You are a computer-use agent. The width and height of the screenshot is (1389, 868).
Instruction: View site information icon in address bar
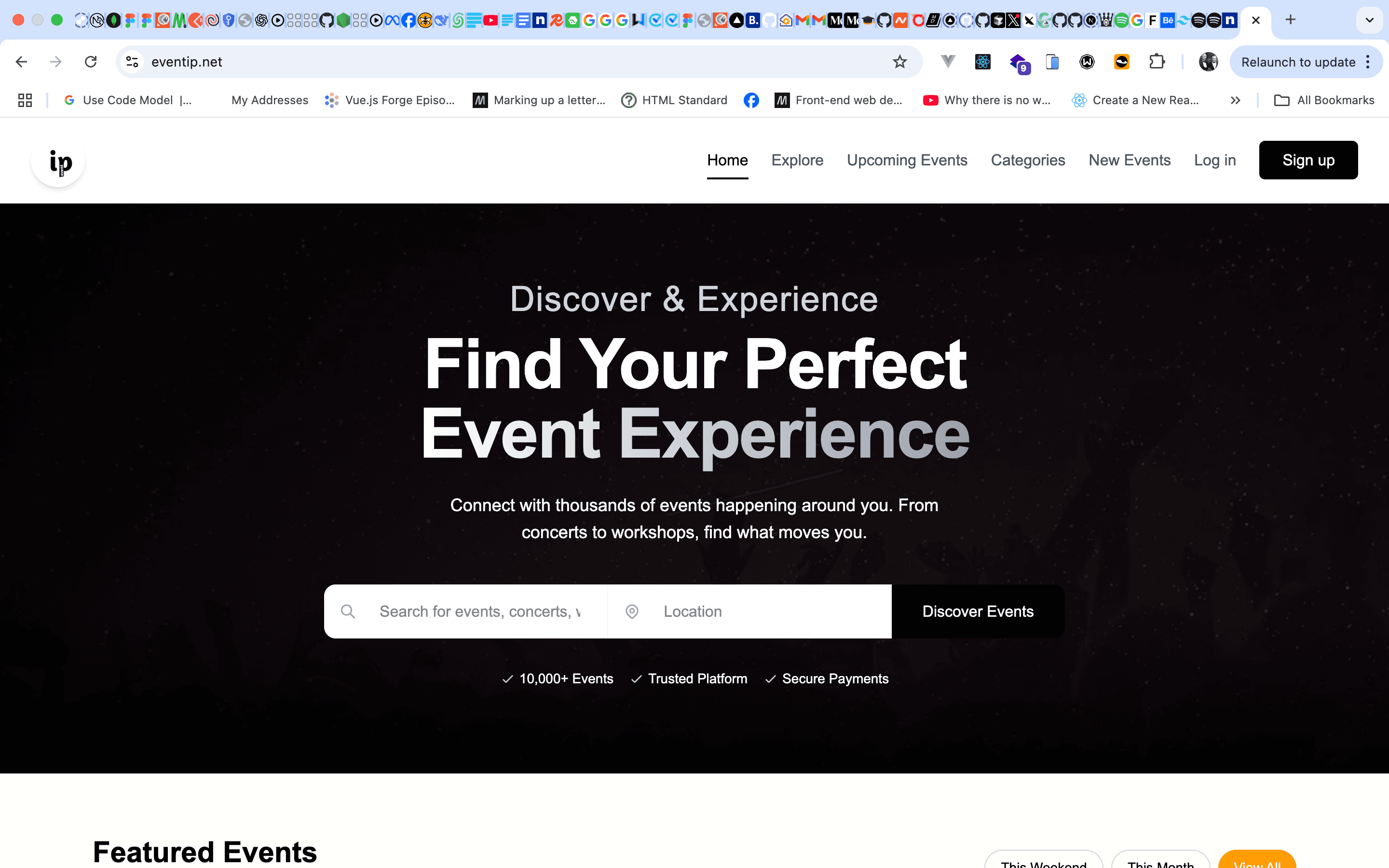coord(133,62)
